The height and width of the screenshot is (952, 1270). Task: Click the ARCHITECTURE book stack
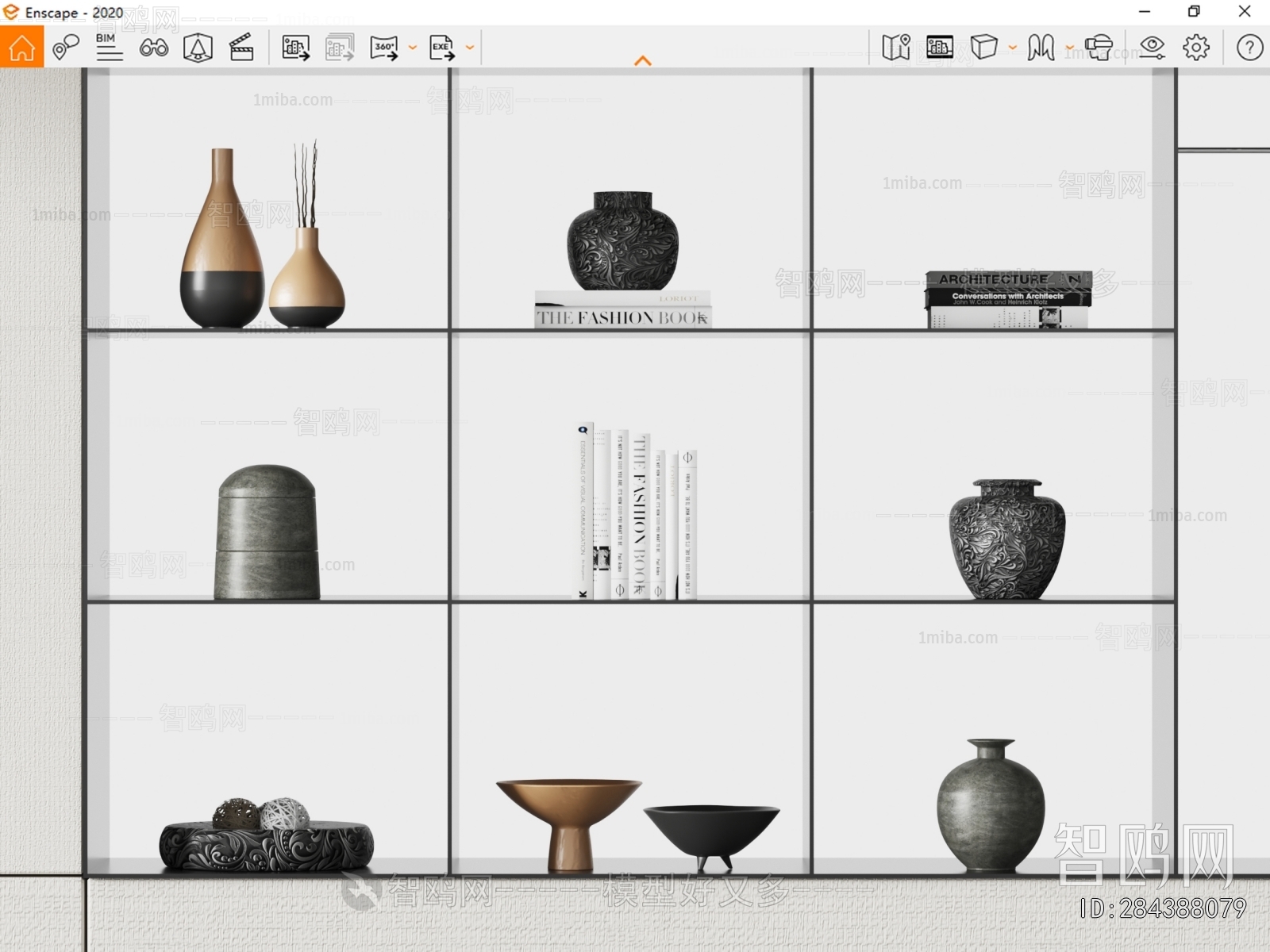tap(1008, 299)
